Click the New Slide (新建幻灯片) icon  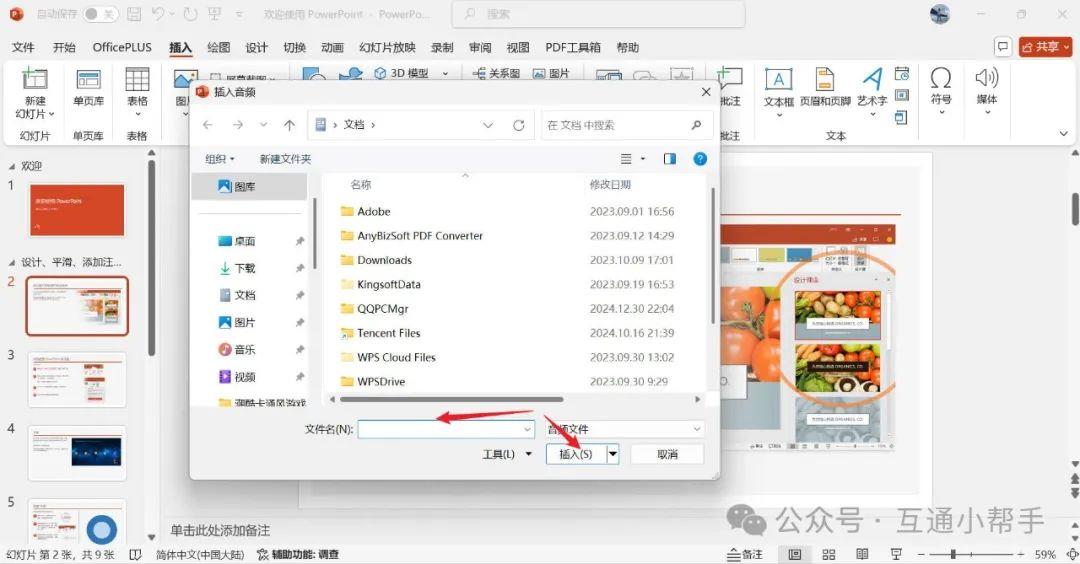(x=34, y=78)
